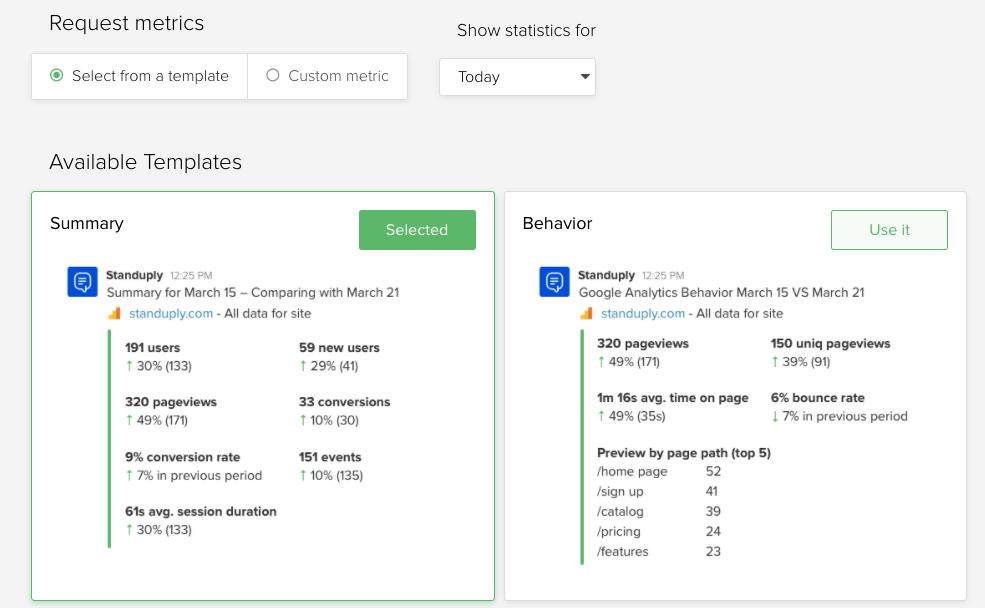
Task: Click up arrow under 151 events
Action: coord(303,476)
